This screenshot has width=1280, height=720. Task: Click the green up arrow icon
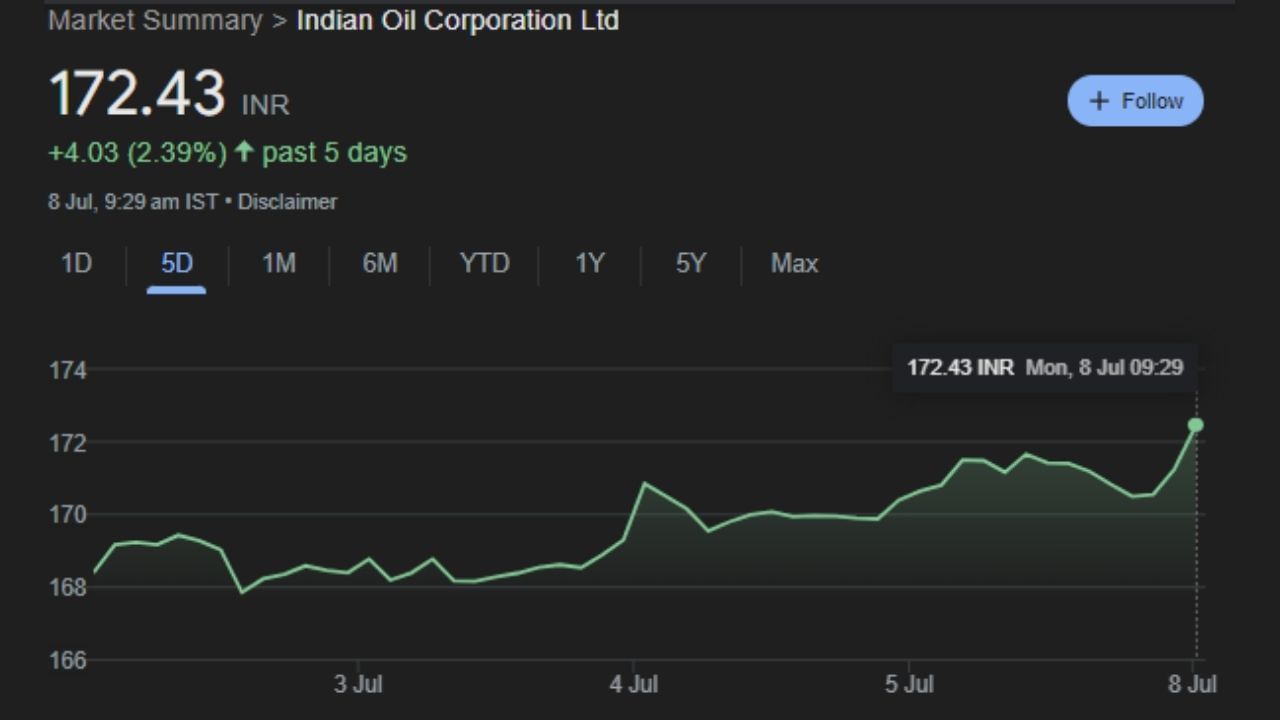point(244,152)
